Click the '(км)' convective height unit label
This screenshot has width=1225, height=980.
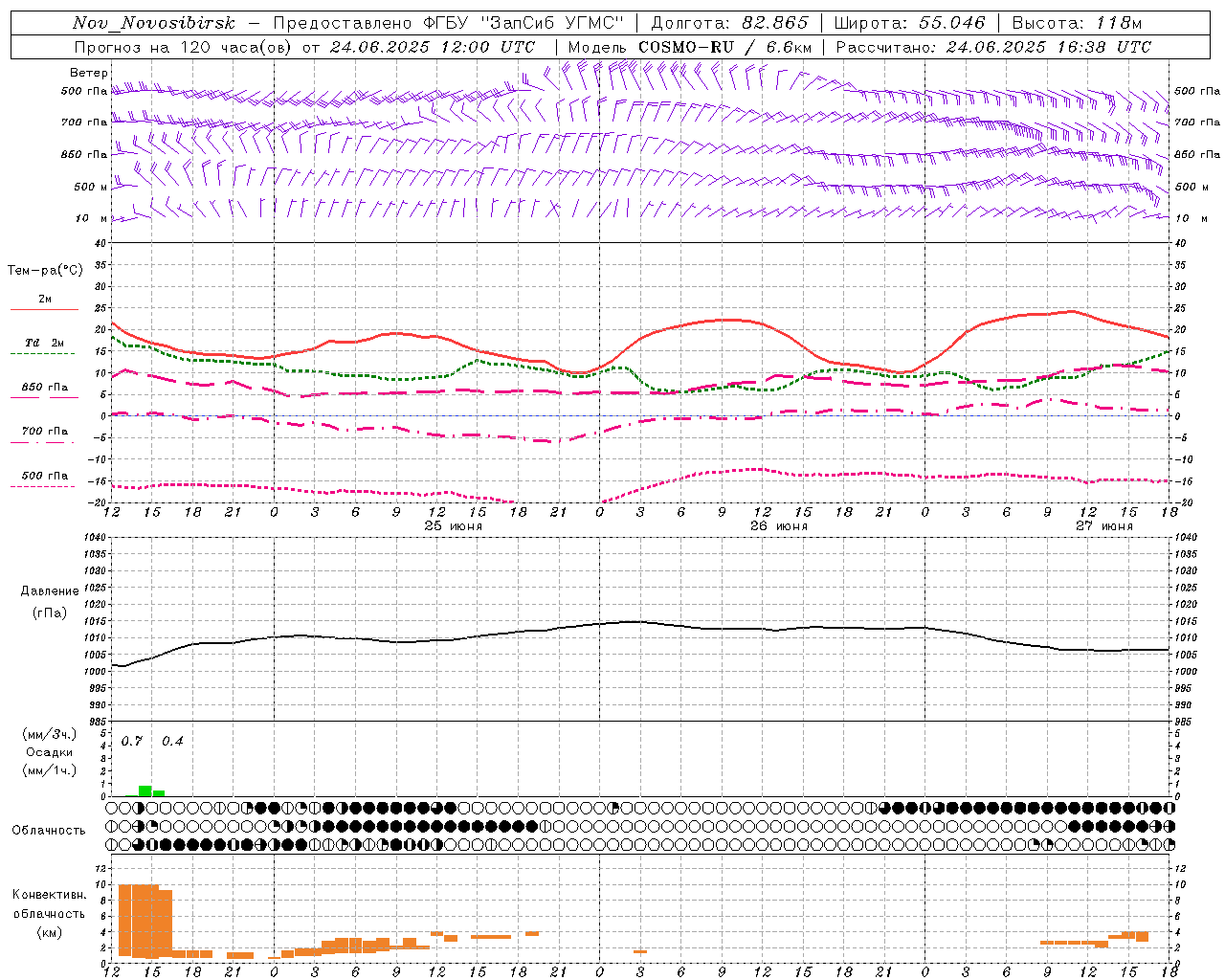tap(50, 932)
